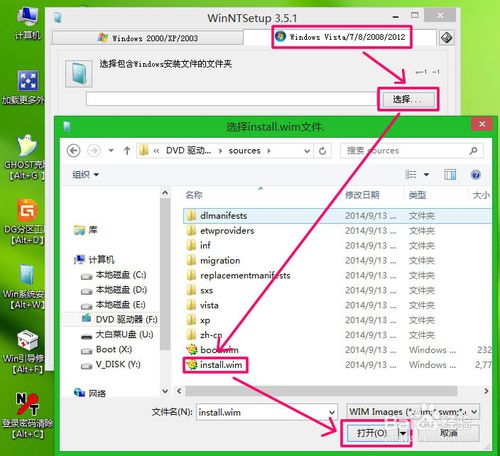
Task: Select V_DISK (Y:) drive
Action: (x=111, y=364)
